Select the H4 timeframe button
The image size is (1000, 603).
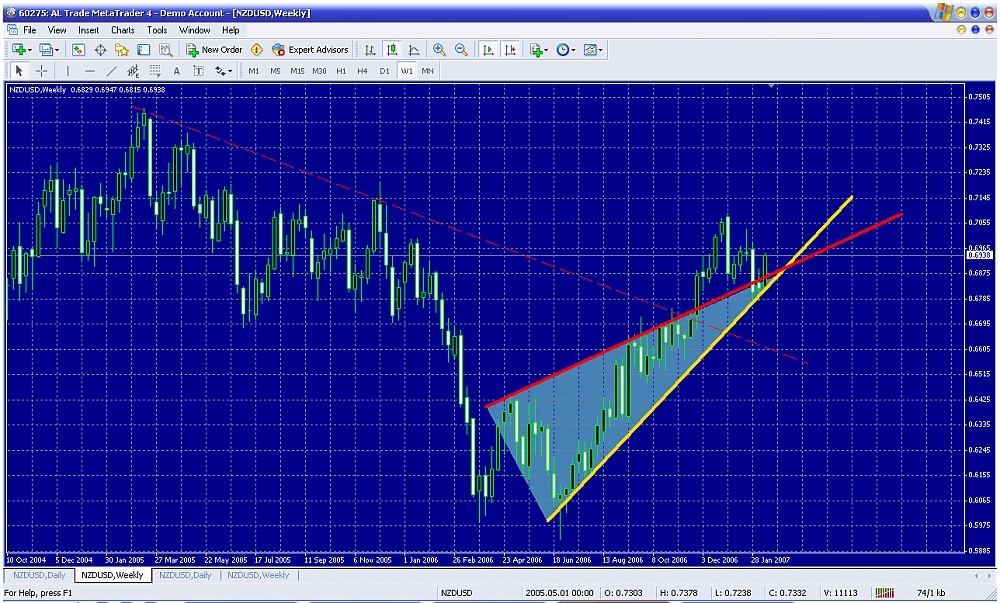pyautogui.click(x=363, y=71)
